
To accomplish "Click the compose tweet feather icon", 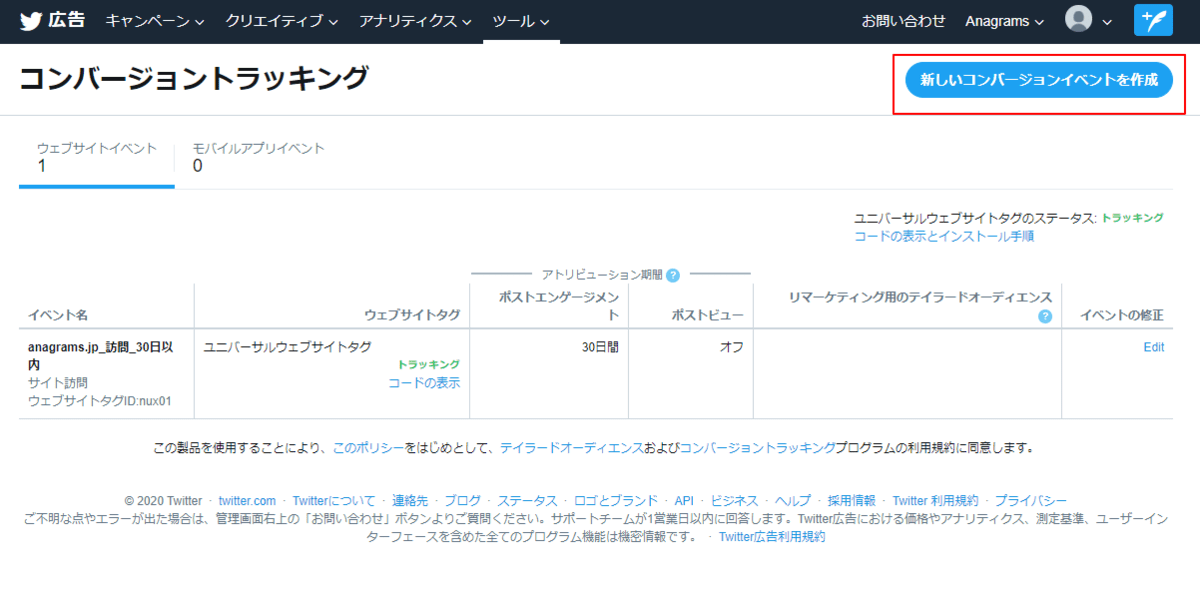I will 1153,20.
